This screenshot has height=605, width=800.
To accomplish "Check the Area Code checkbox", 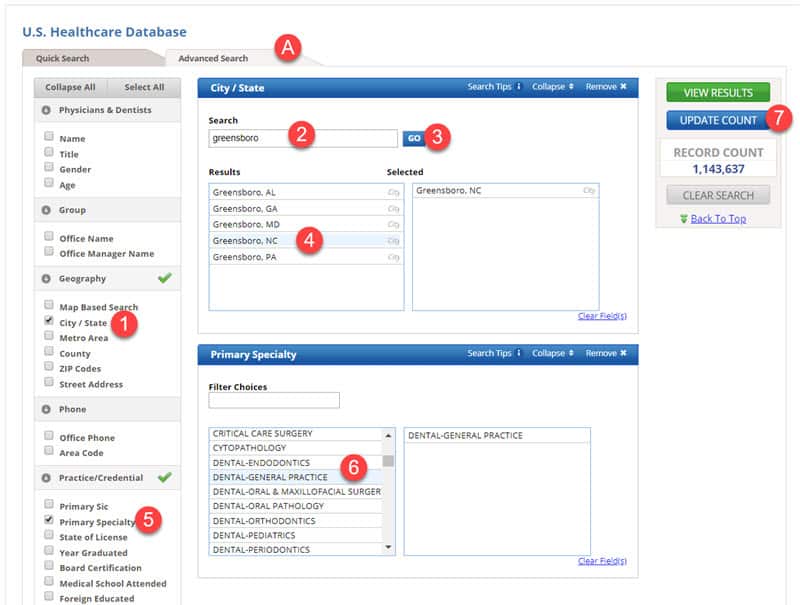I will click(48, 450).
